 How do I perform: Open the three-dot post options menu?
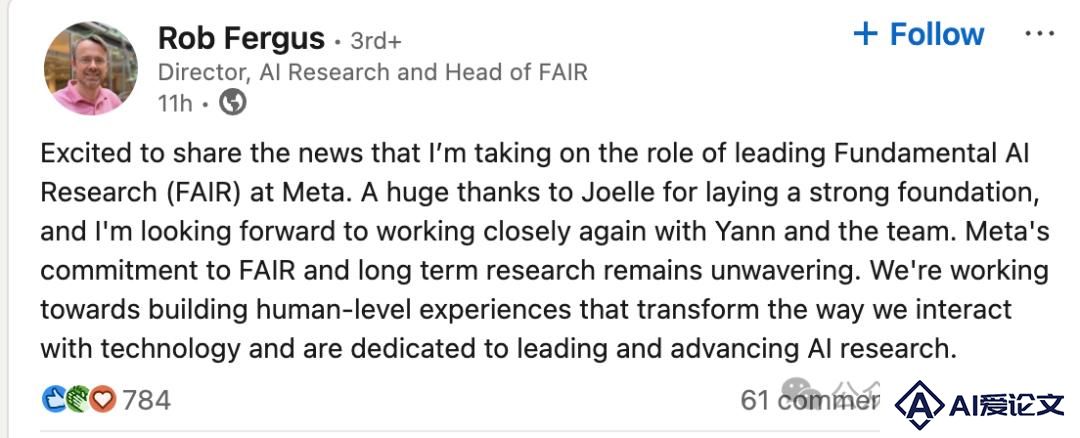pyautogui.click(x=1039, y=33)
